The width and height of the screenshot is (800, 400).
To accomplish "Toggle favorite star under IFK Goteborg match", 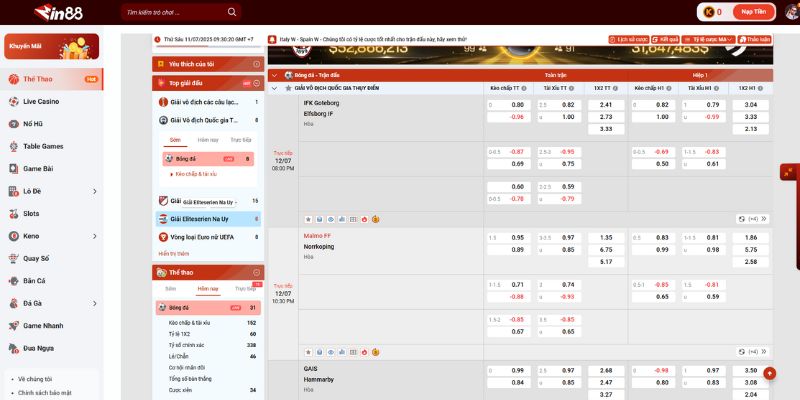I will coord(308,218).
